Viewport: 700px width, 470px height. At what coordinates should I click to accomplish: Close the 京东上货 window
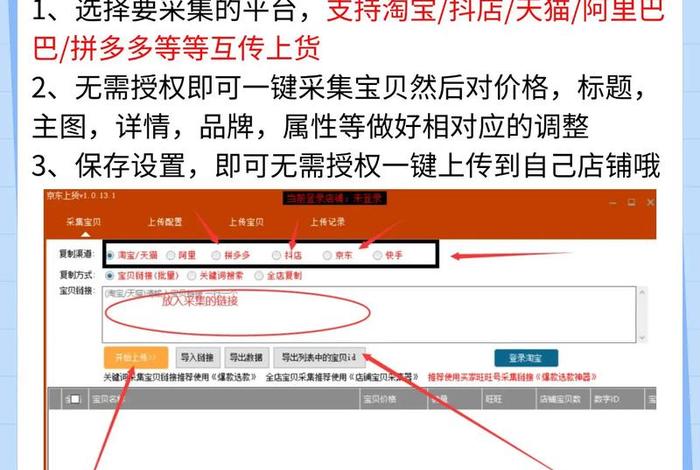point(650,203)
